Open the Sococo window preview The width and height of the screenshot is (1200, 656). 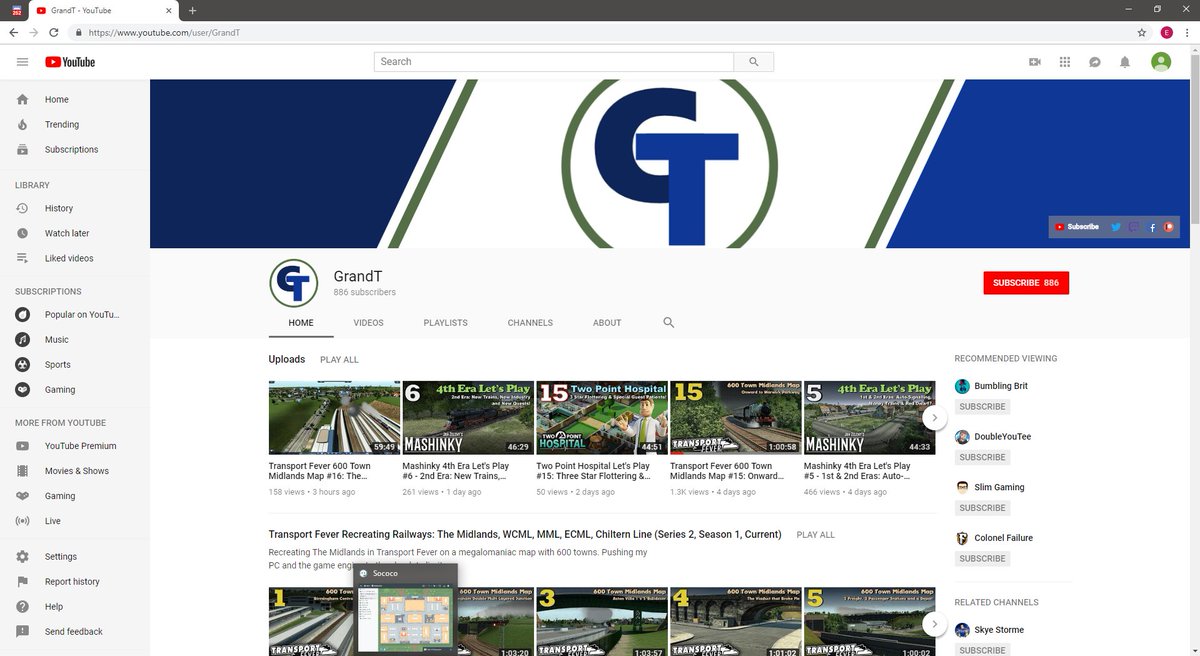(406, 608)
